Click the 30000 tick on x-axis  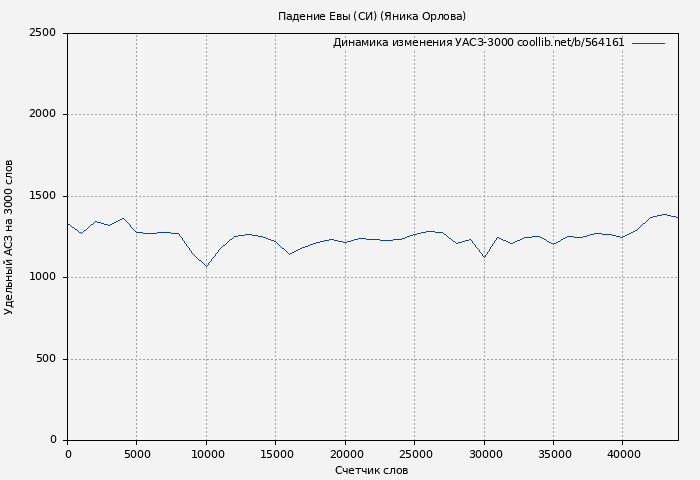tap(484, 454)
